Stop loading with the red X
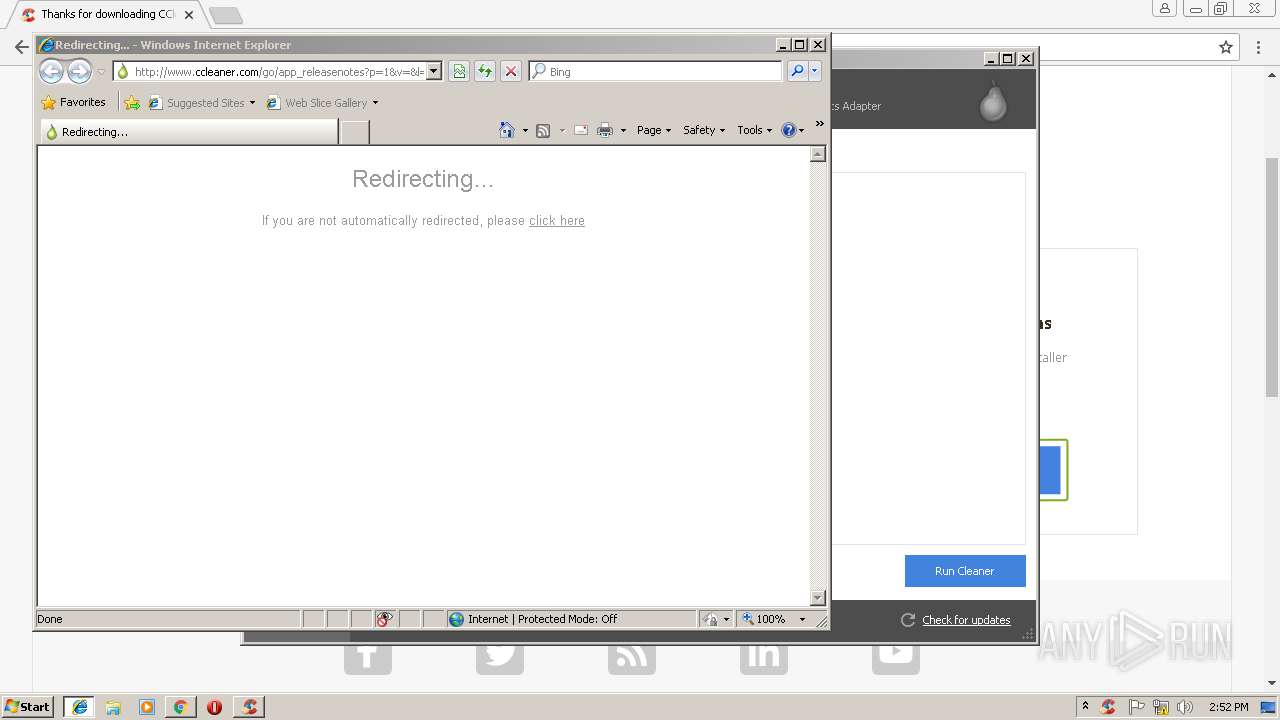Screen dimensions: 1280x720 pos(511,71)
